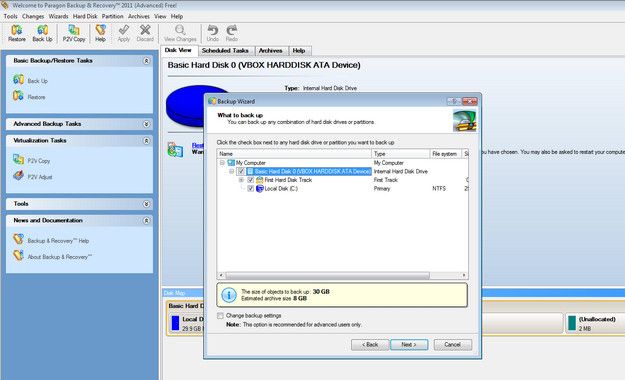Switch to the Scheduled Tasks tab
Screen dimensions: 625x380
225,51
